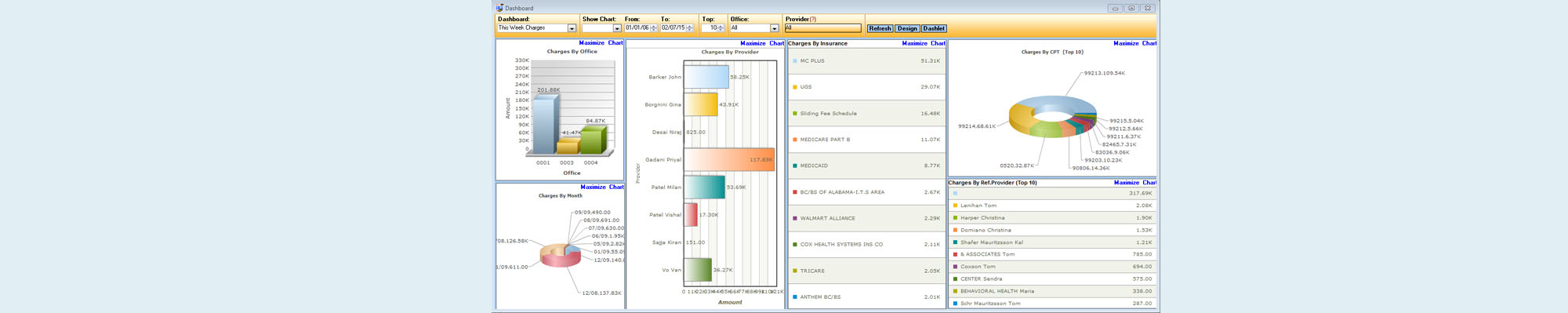Adjust the To date spinner
This screenshot has width=1568, height=313.
690,28
